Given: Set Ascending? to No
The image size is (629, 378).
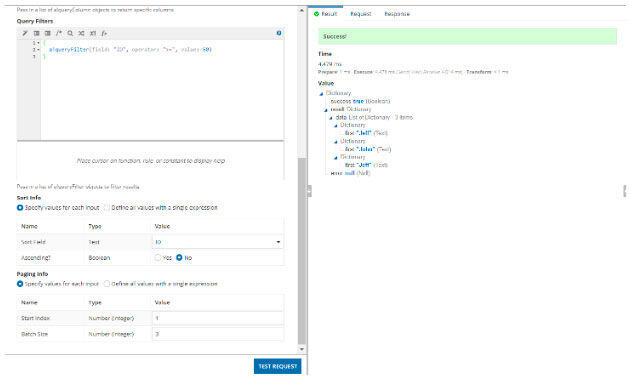Looking at the screenshot, I should tap(179, 258).
